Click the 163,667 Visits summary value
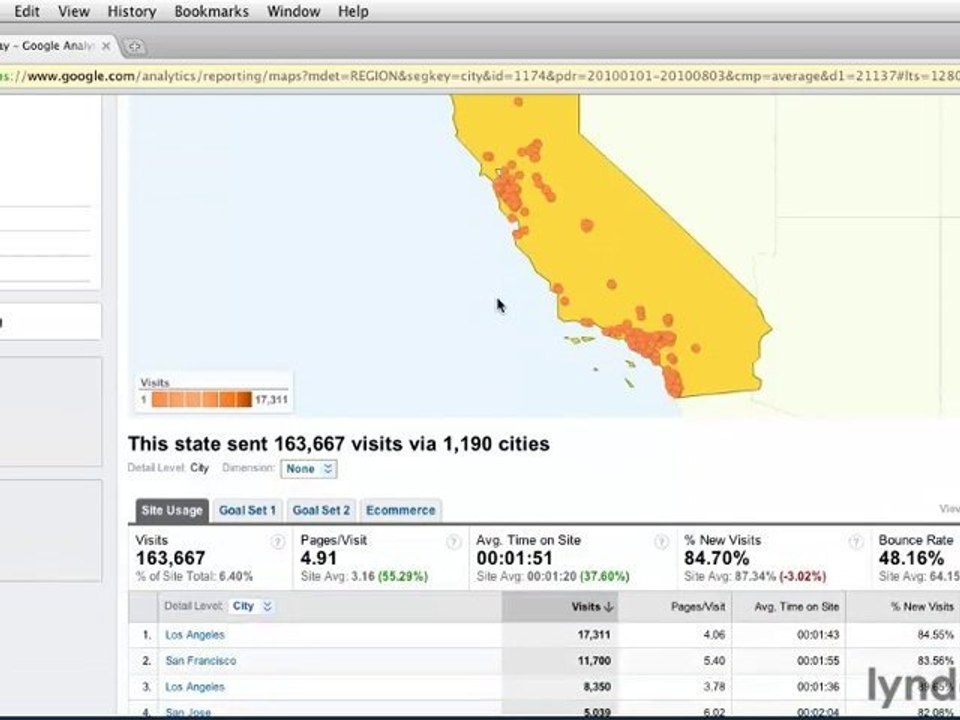The height and width of the screenshot is (720, 960). [171, 558]
